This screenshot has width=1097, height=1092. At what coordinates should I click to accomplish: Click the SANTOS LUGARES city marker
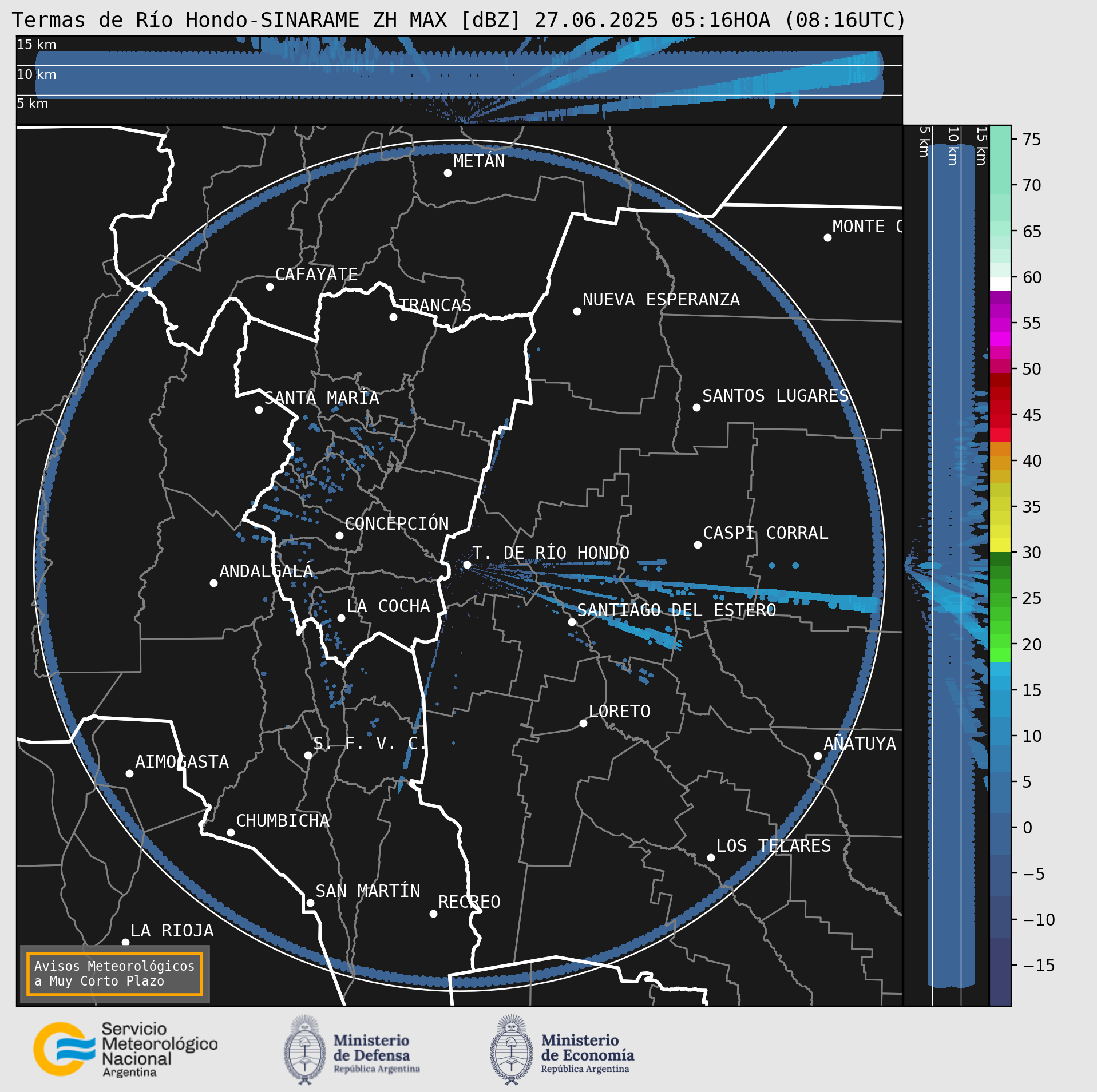(x=696, y=407)
